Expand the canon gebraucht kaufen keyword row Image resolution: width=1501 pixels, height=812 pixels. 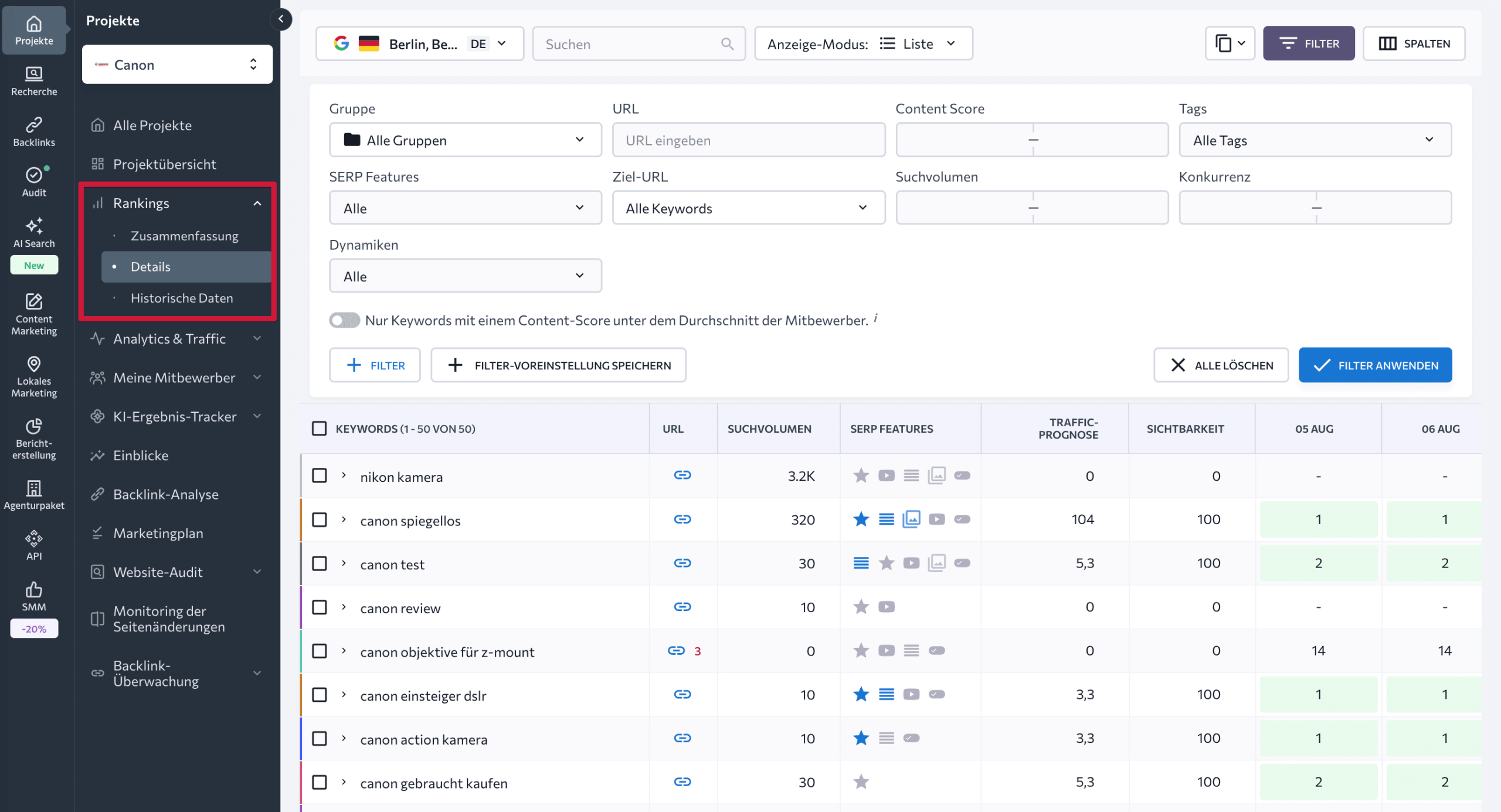coord(344,782)
